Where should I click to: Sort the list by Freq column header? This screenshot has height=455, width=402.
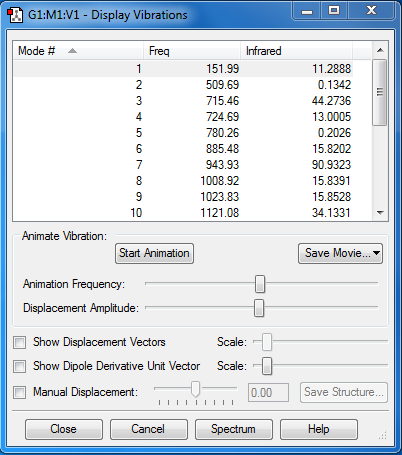tap(192, 51)
